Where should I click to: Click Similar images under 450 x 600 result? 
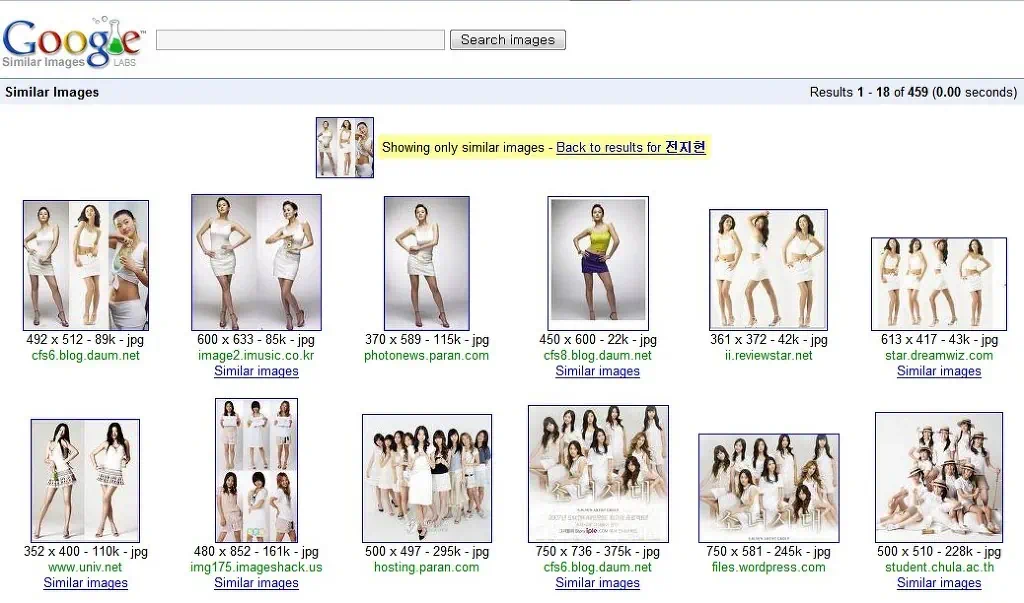(597, 371)
